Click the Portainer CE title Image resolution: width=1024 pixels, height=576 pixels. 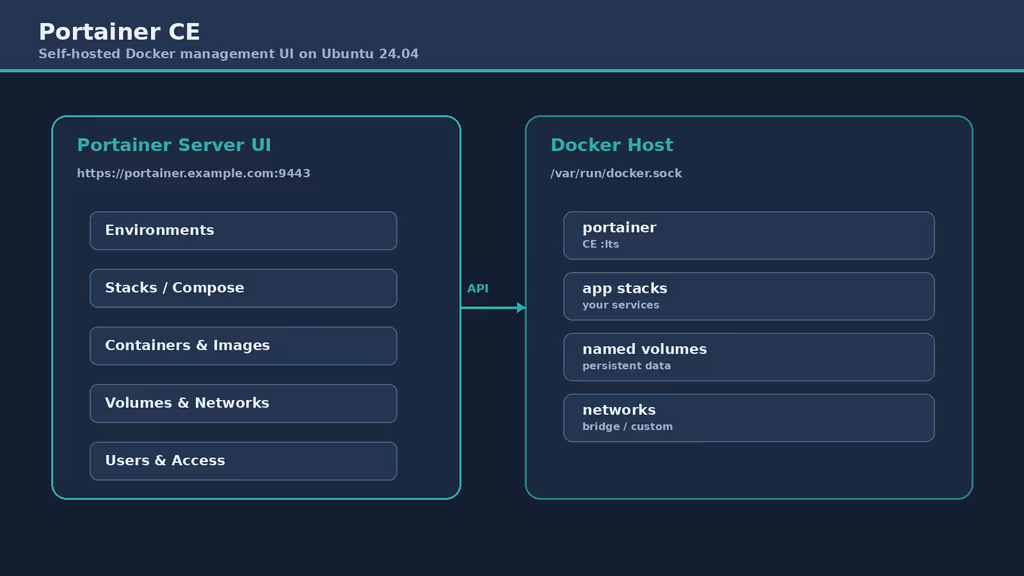[x=119, y=31]
